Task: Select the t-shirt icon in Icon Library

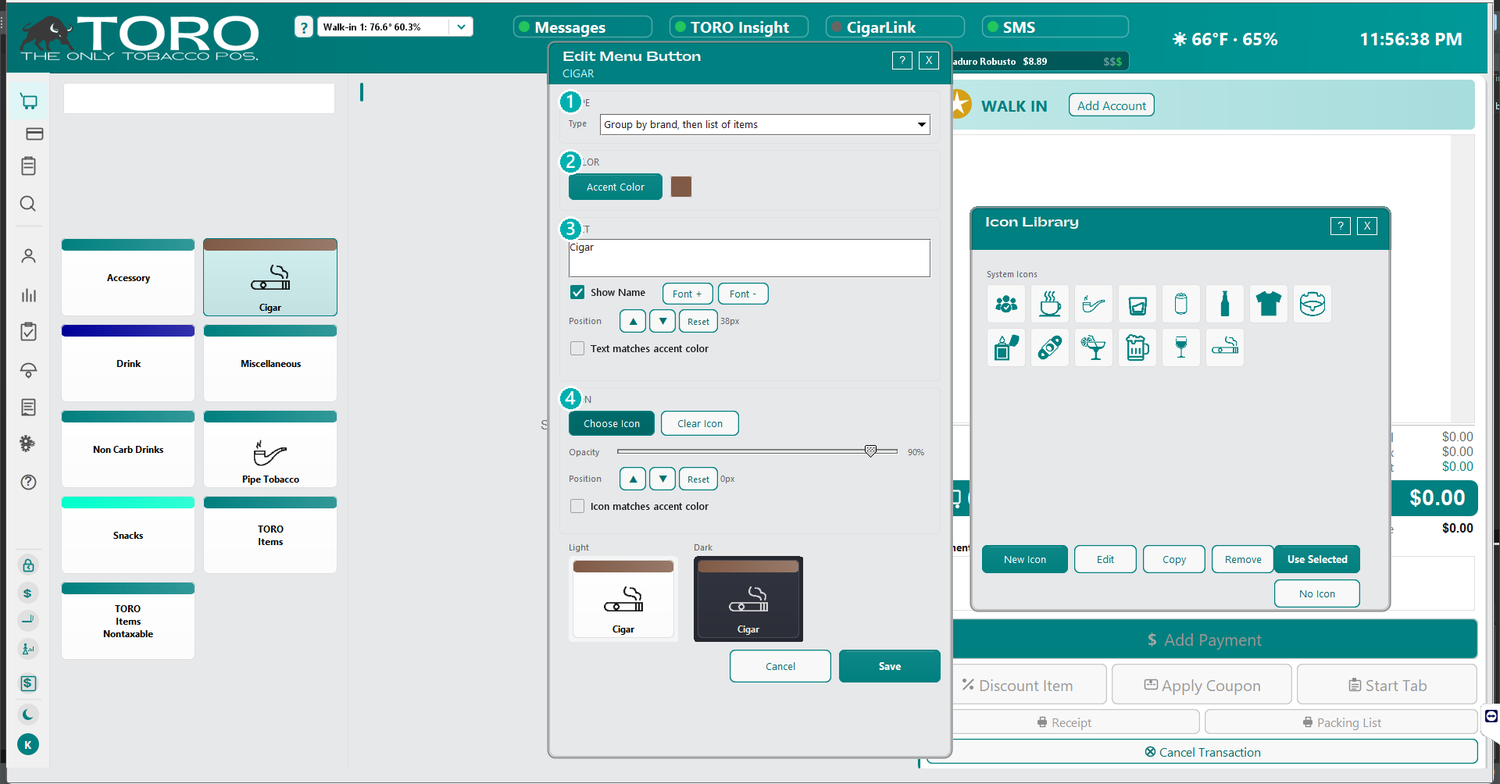Action: pyautogui.click(x=1269, y=303)
